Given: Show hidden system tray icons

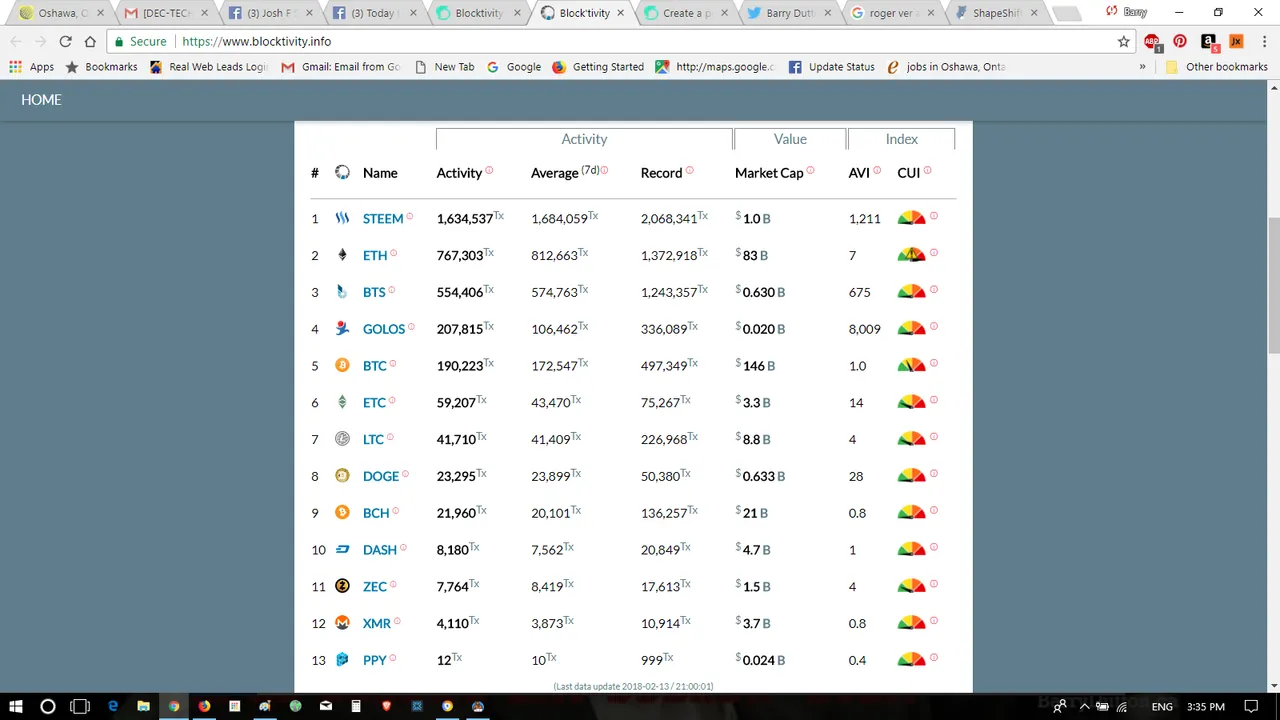Looking at the screenshot, I should (1085, 706).
